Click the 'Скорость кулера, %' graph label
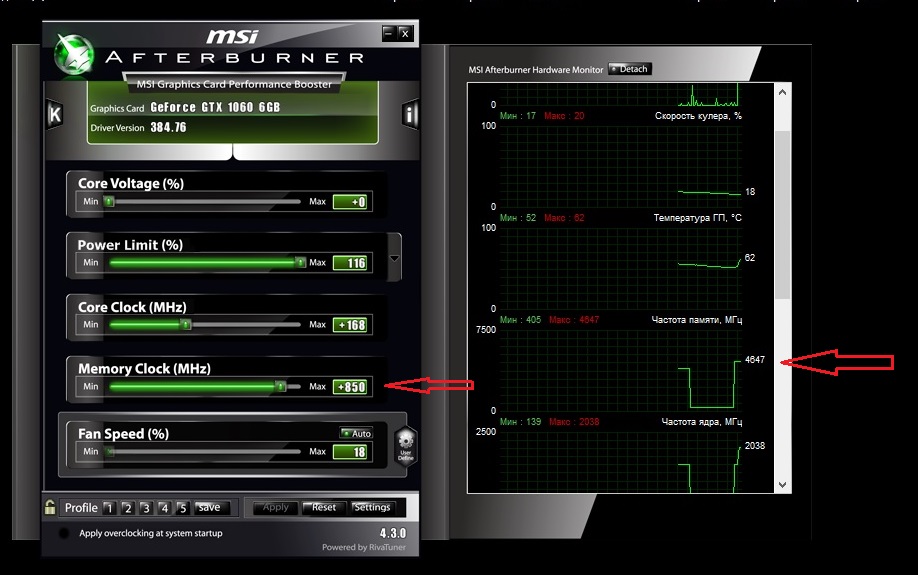Image resolution: width=918 pixels, height=575 pixels. click(x=698, y=116)
